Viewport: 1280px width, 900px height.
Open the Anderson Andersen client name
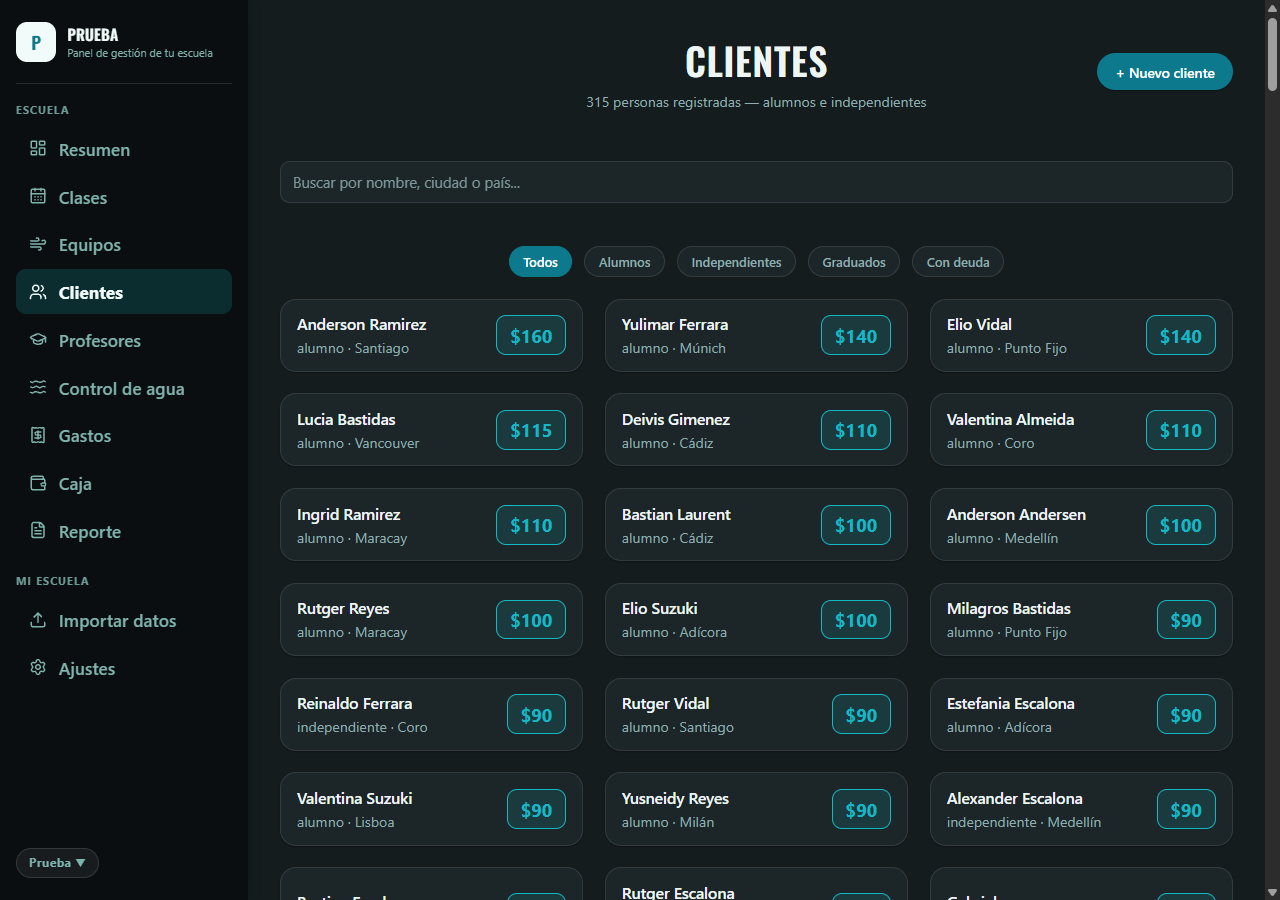tap(1016, 514)
